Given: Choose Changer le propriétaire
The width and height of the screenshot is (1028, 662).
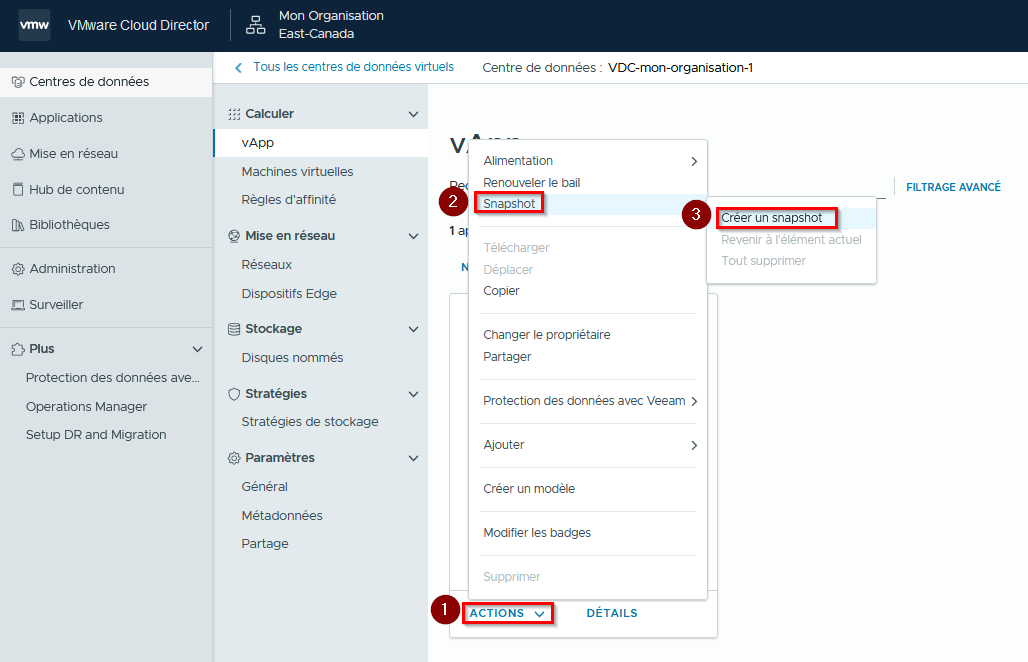Looking at the screenshot, I should click(x=547, y=335).
